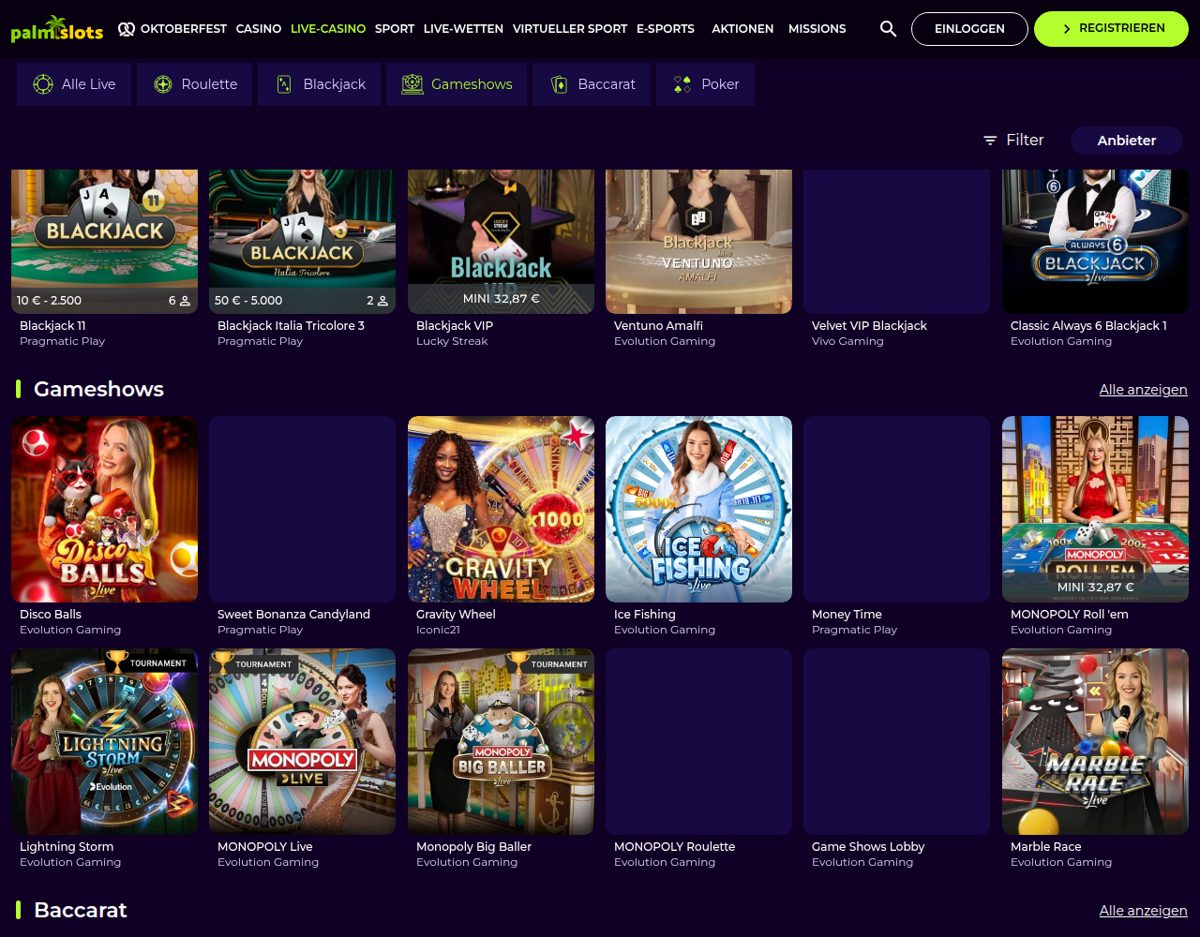Open the Ice Fishing game thumbnail
The height and width of the screenshot is (937, 1200).
(699, 509)
